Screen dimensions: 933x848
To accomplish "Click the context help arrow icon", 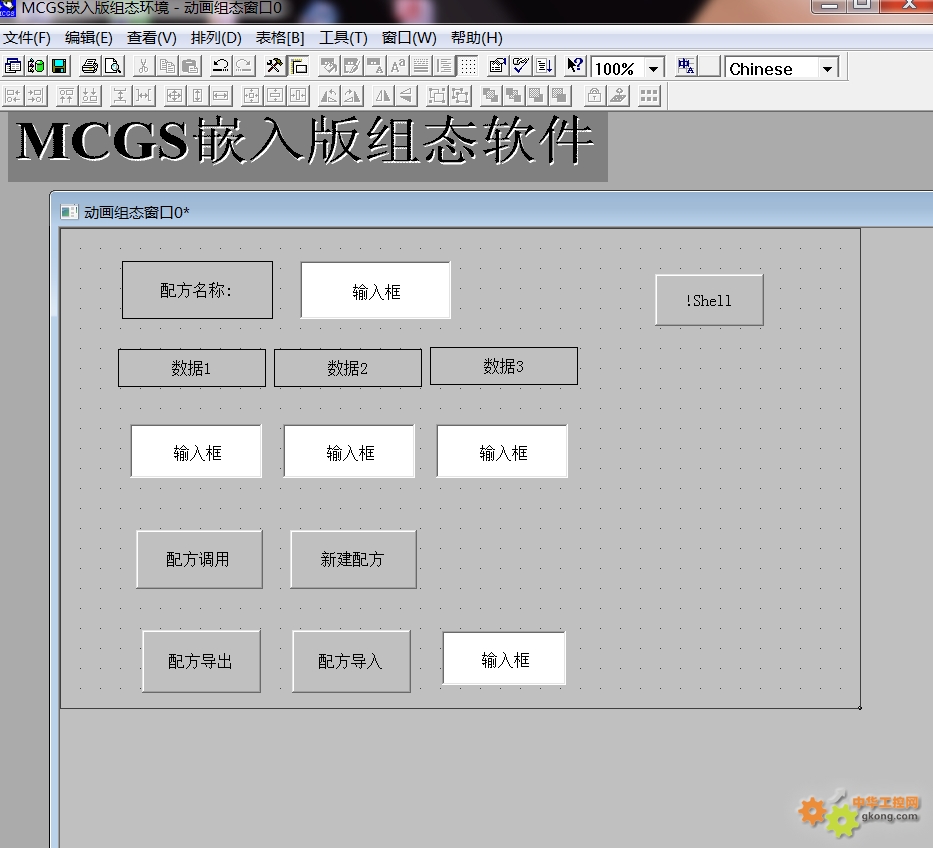I will (x=575, y=66).
